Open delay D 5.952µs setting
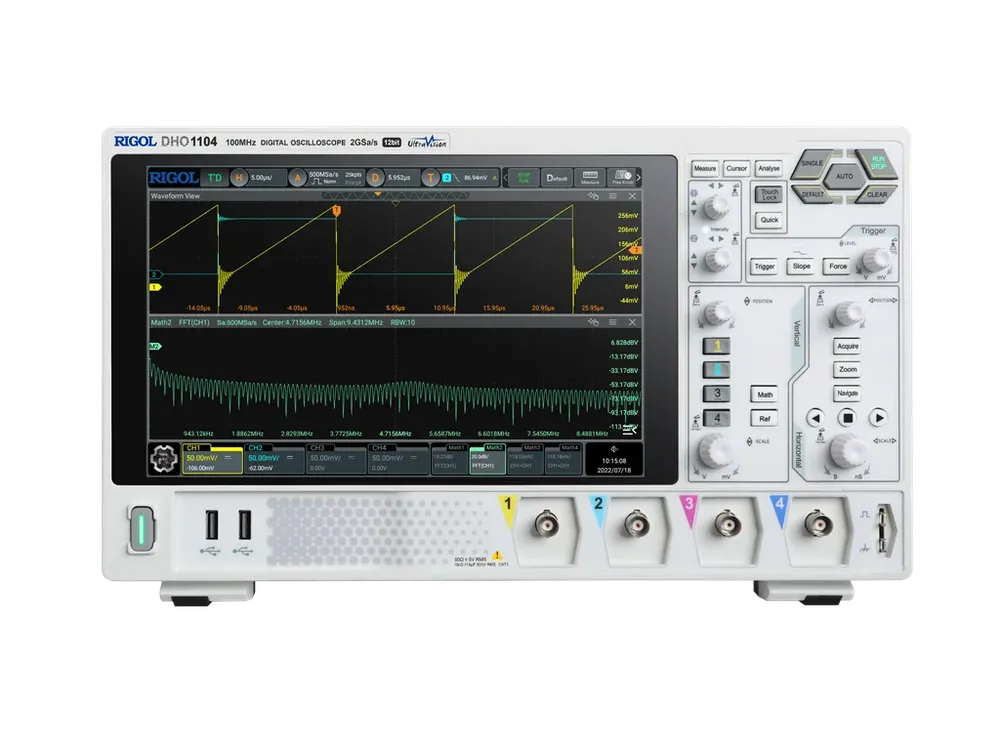The image size is (1000, 750). point(393,178)
